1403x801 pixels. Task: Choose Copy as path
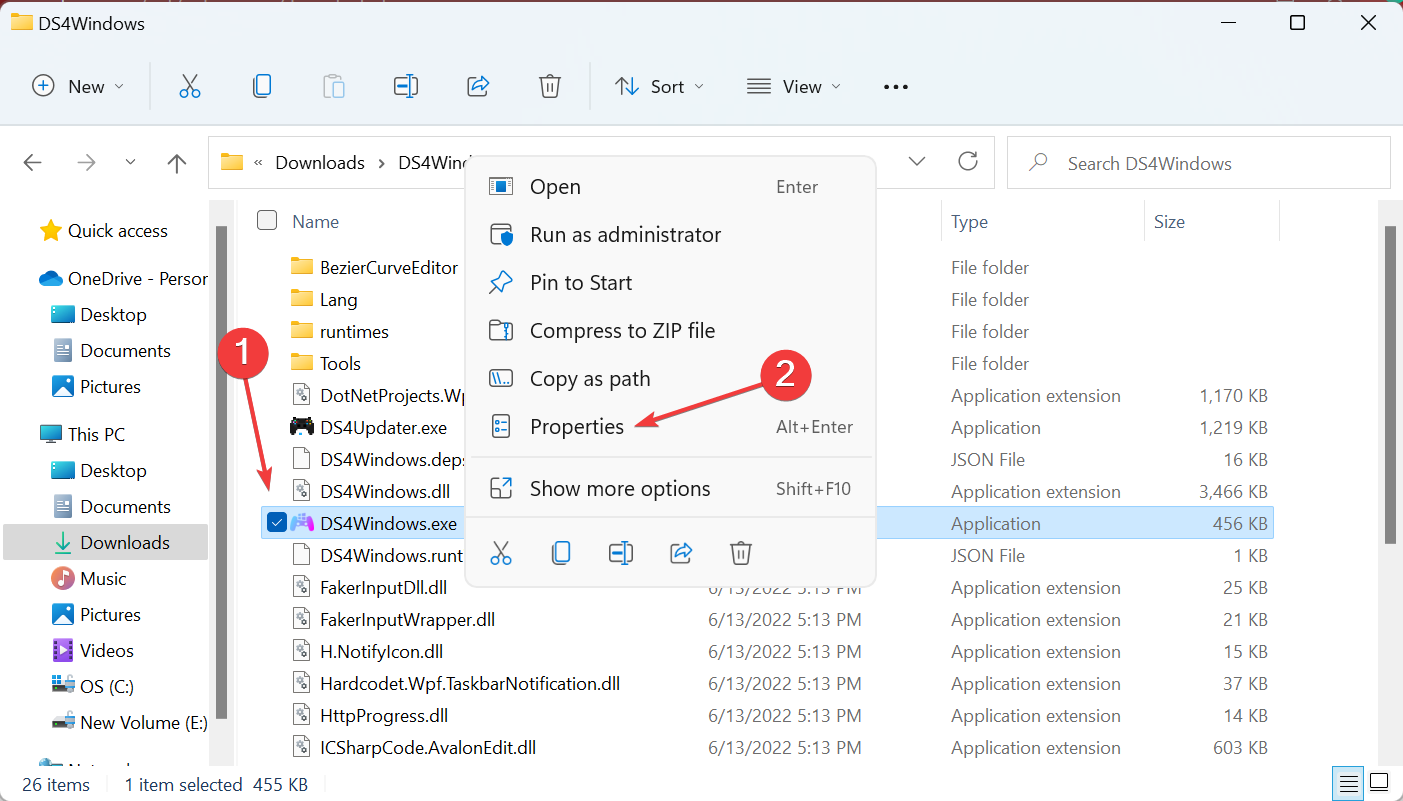click(669, 379)
